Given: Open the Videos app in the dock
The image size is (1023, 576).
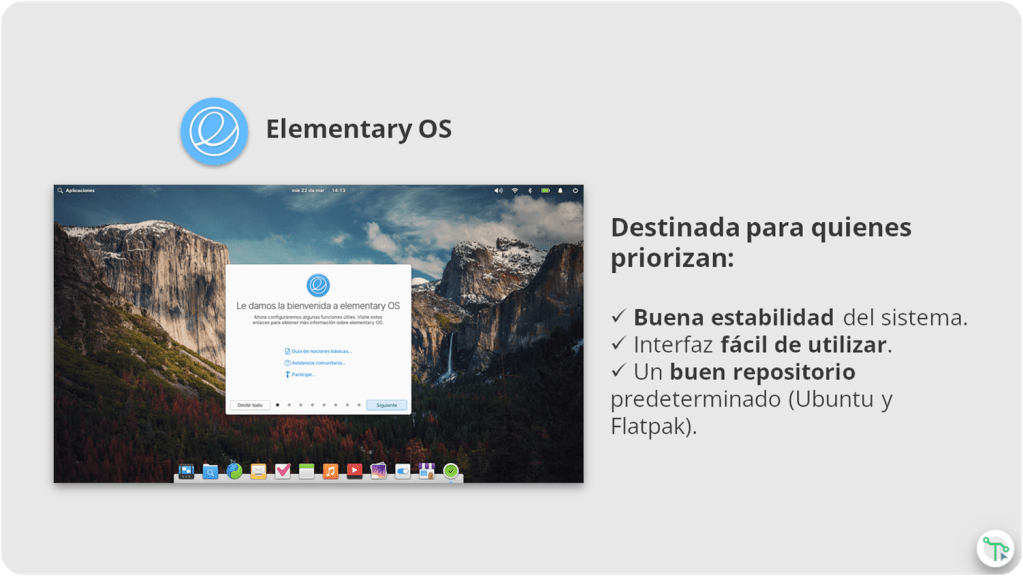Looking at the screenshot, I should coord(355,471).
